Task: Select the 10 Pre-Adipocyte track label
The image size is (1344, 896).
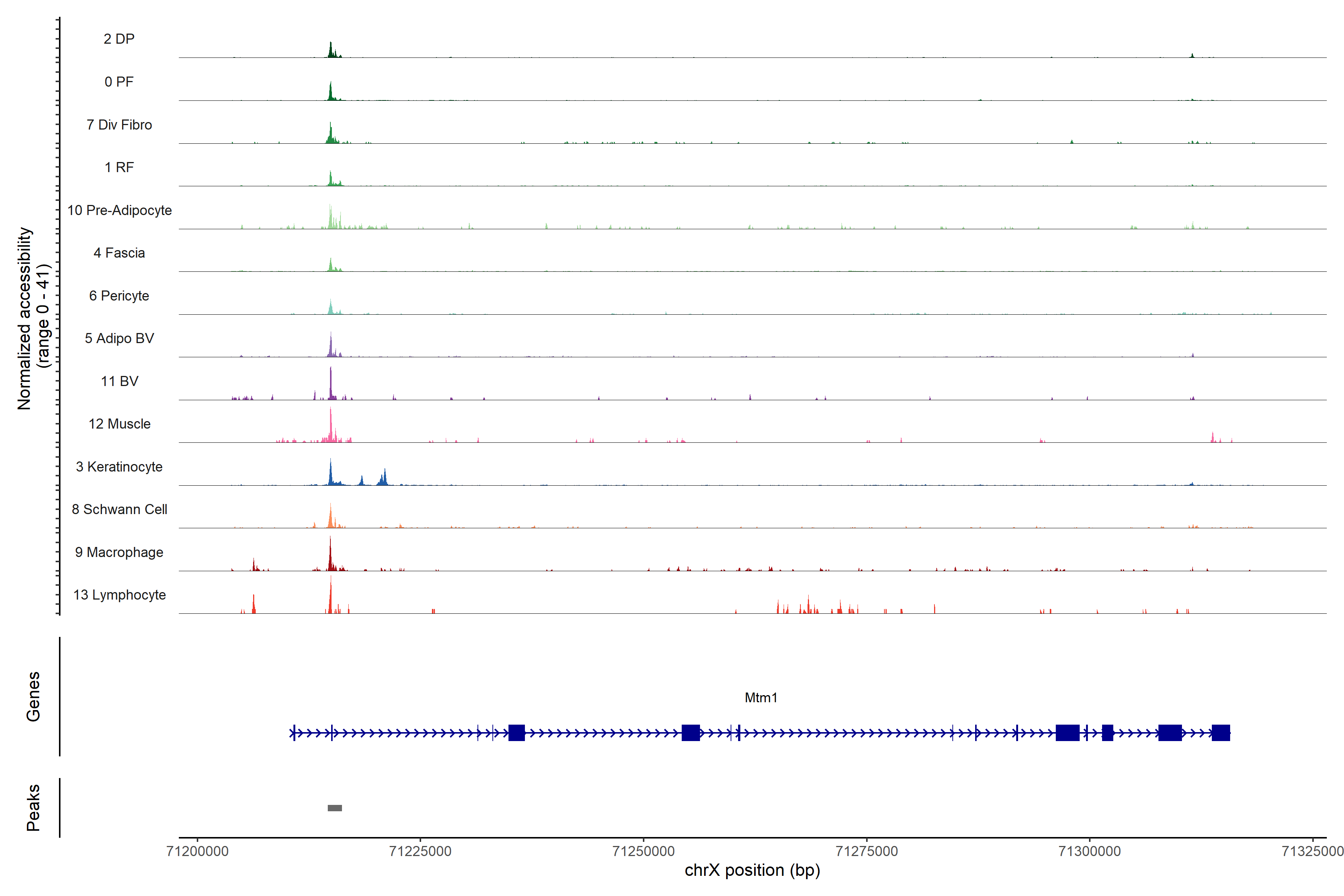Action: point(119,210)
